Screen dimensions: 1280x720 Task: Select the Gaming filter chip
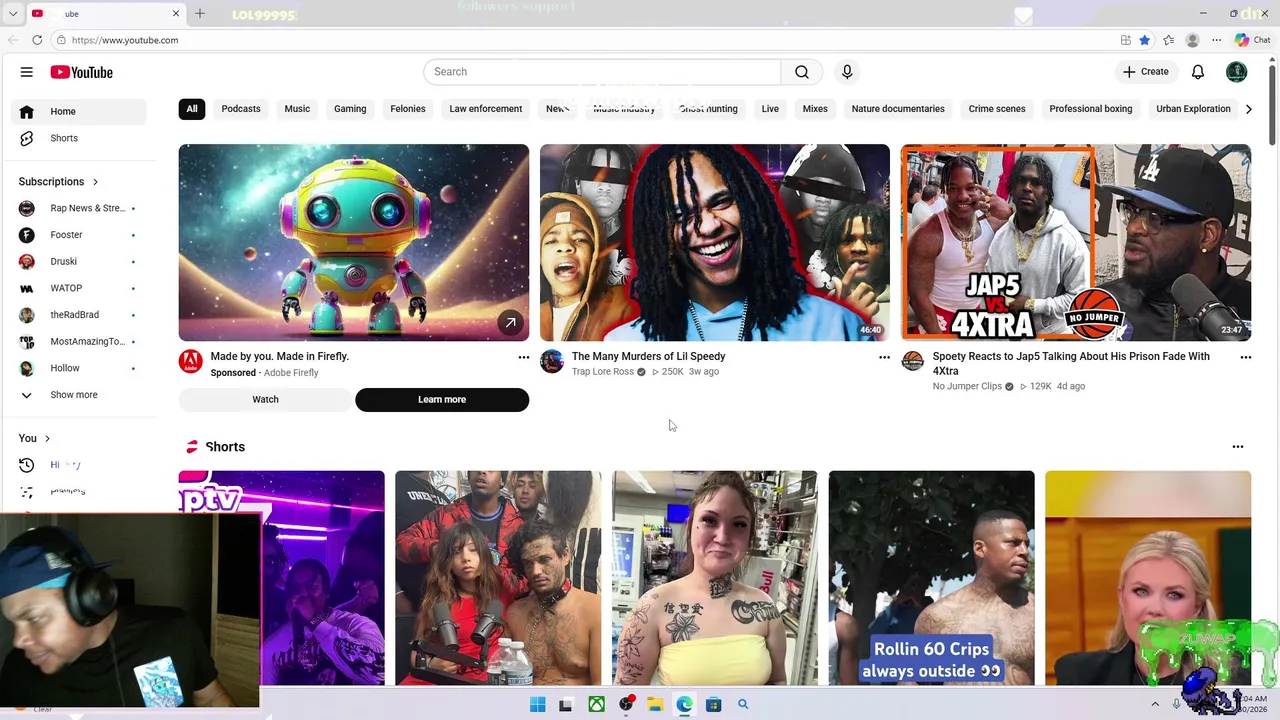pyautogui.click(x=350, y=109)
